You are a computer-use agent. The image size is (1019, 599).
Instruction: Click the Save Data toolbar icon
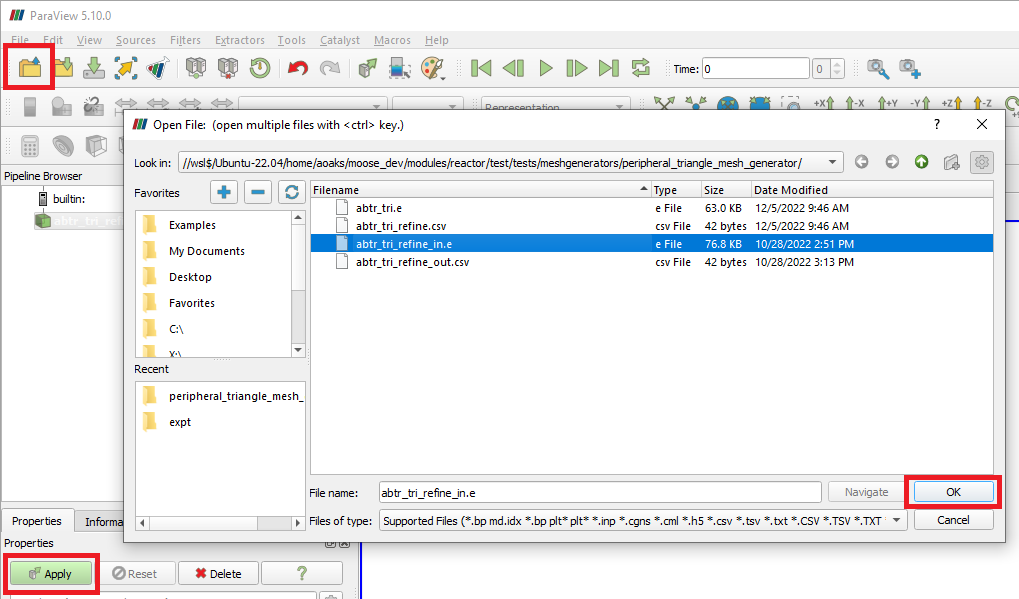pos(63,68)
